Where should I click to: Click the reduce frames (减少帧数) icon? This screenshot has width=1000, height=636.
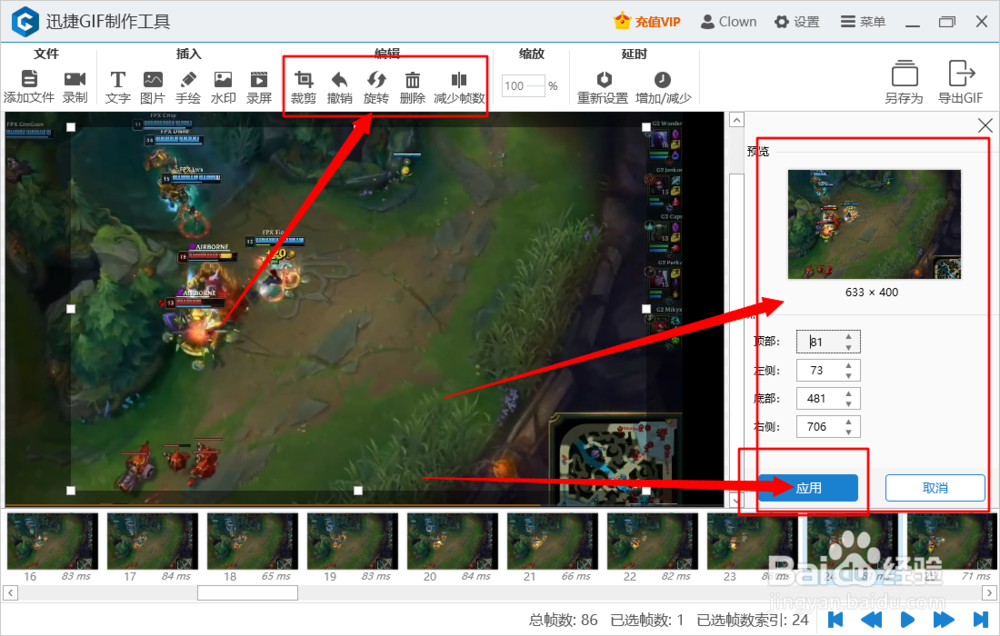pos(459,79)
